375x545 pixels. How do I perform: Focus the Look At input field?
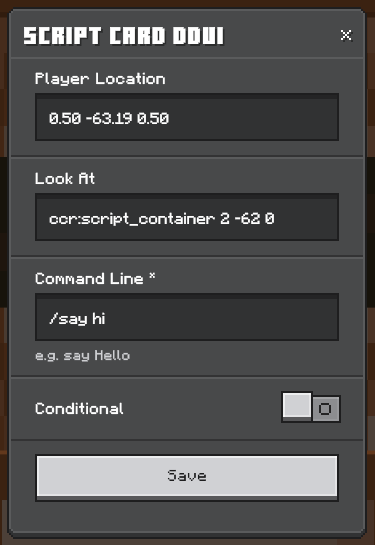point(187,217)
